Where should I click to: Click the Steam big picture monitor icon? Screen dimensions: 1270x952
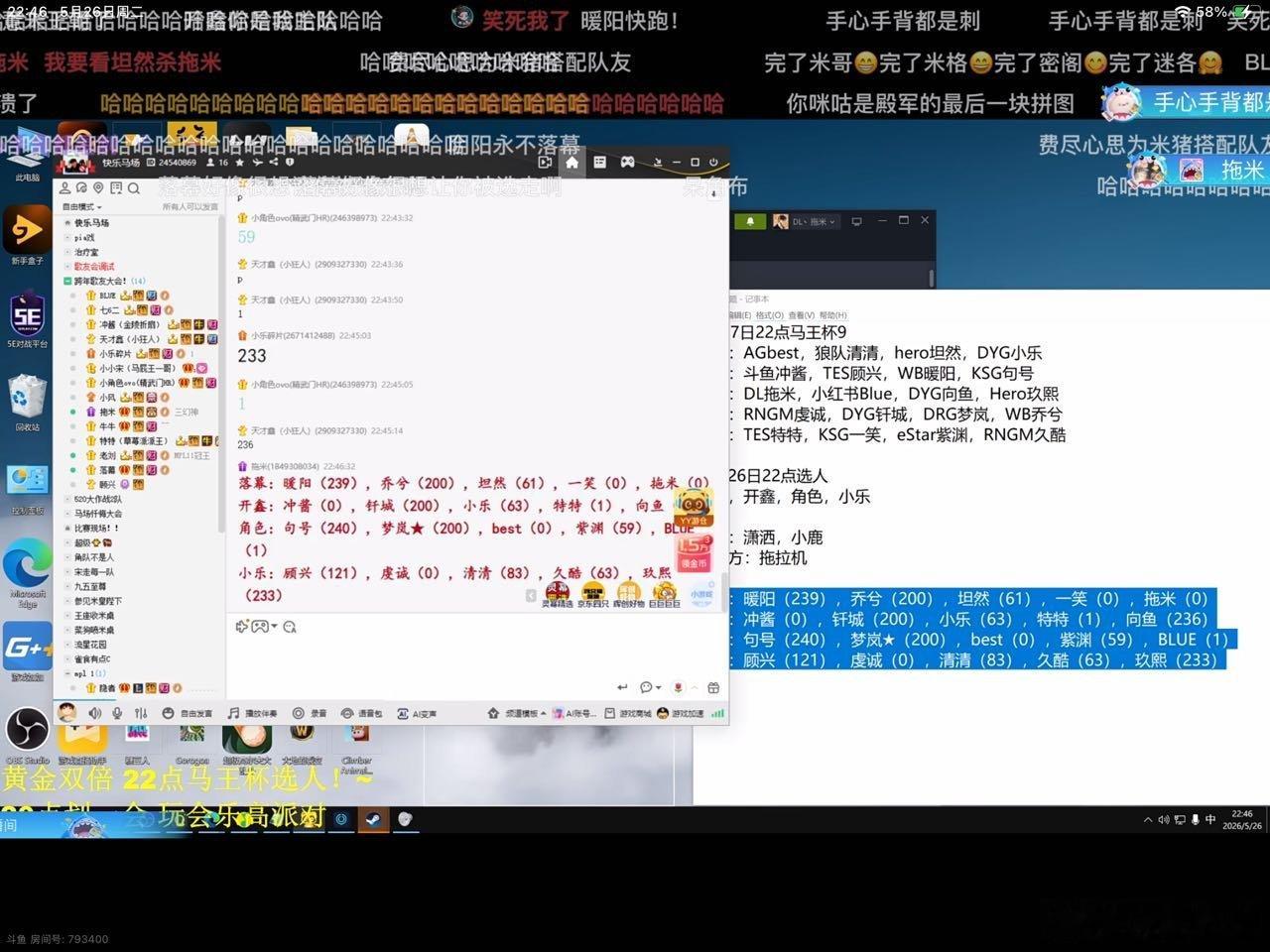coord(856,221)
